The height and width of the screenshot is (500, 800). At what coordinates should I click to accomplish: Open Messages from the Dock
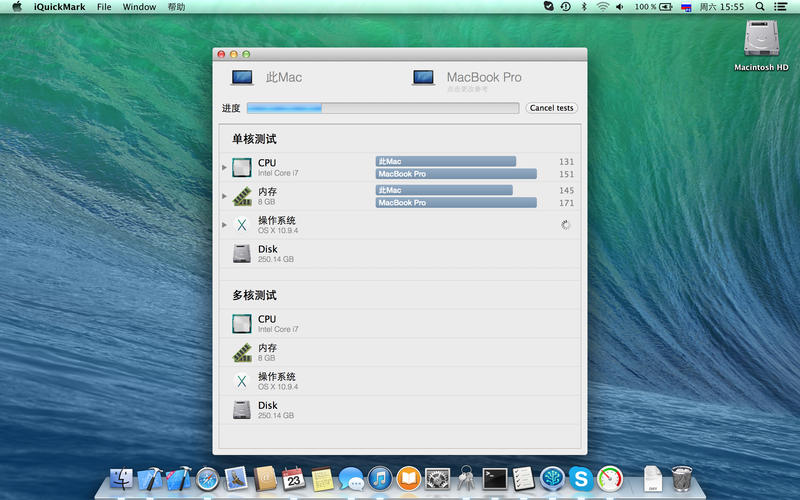pos(351,480)
